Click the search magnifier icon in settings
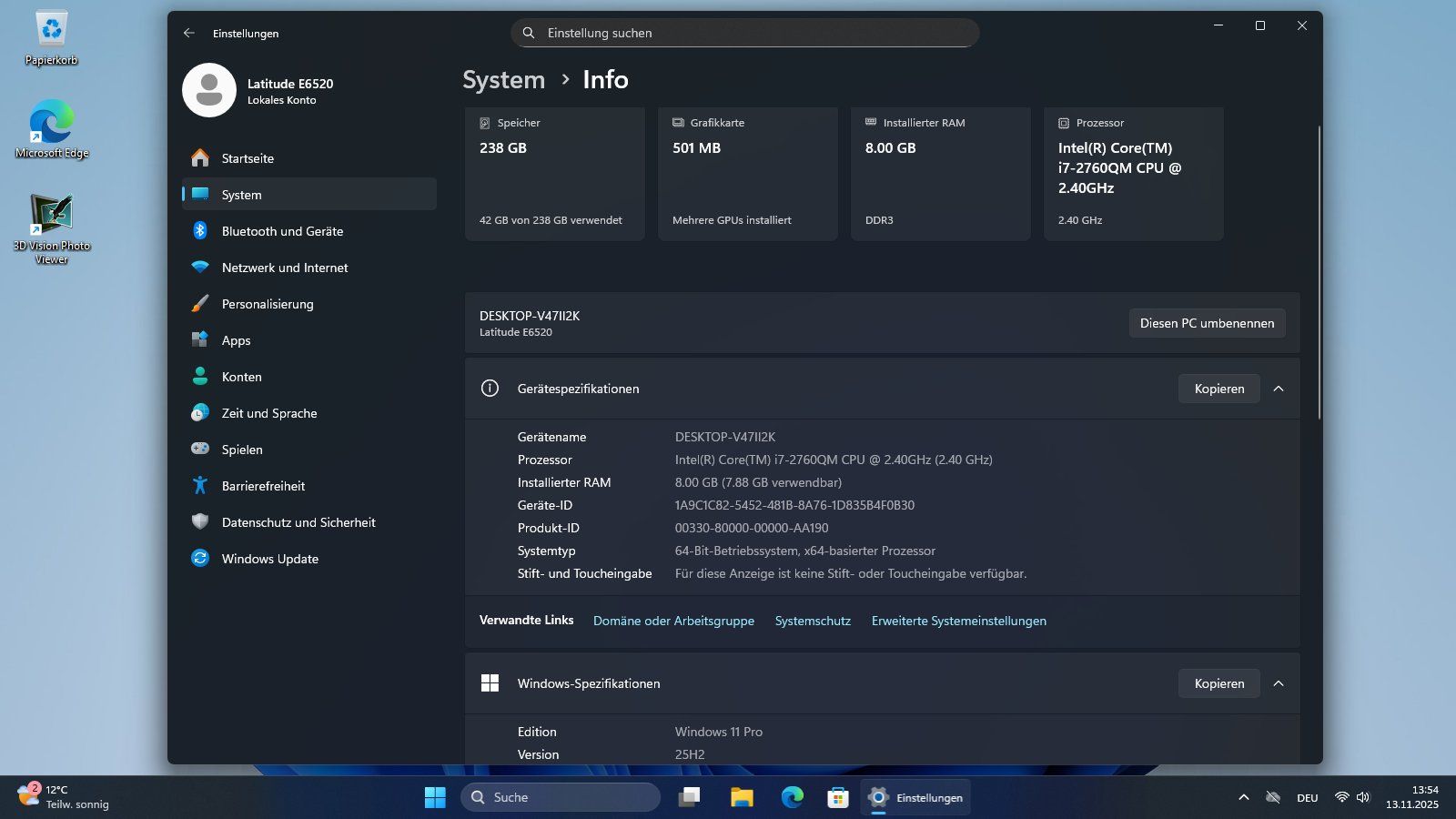This screenshot has height=819, width=1456. coord(528,33)
